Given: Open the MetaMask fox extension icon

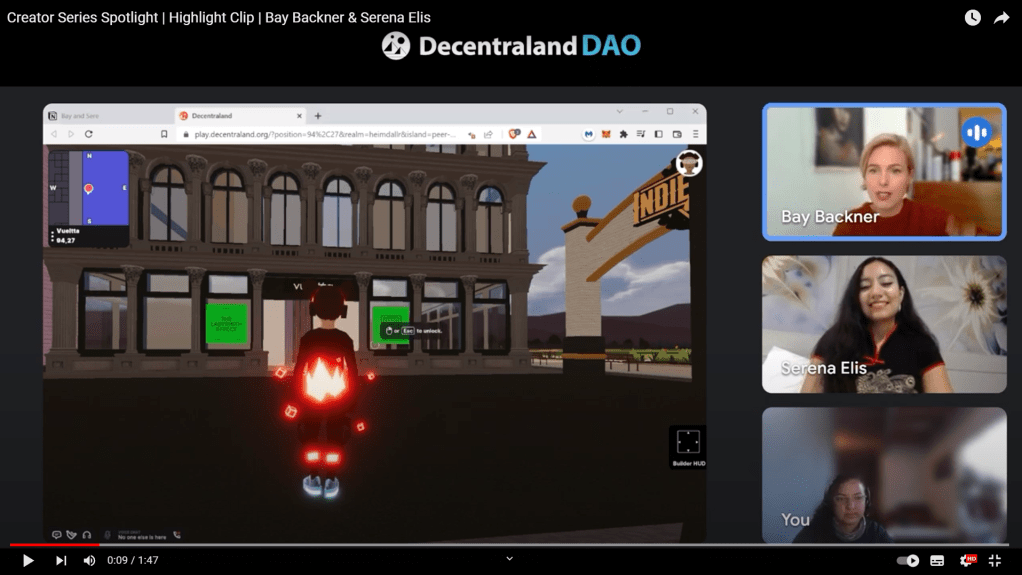Looking at the screenshot, I should pyautogui.click(x=606, y=134).
